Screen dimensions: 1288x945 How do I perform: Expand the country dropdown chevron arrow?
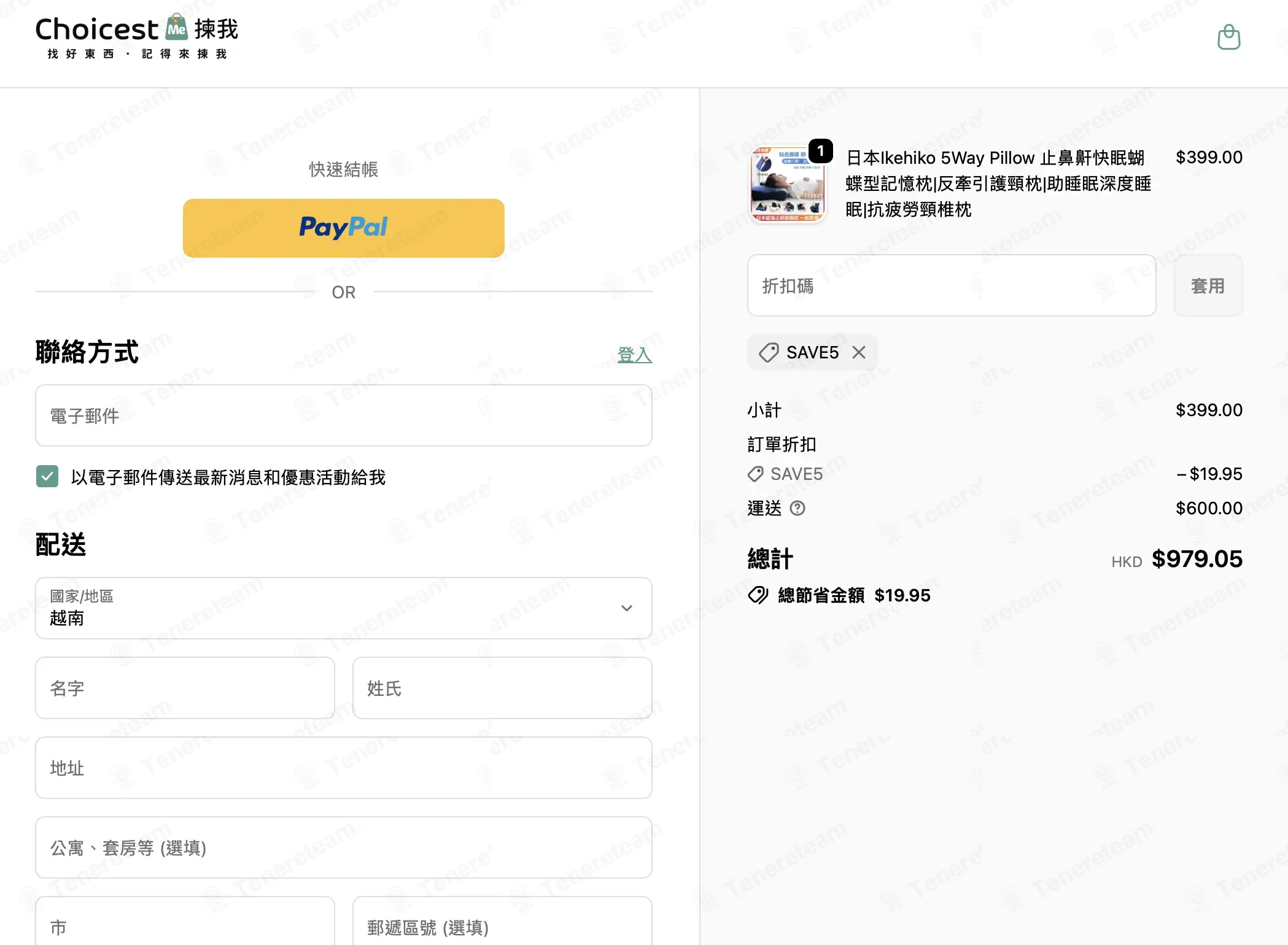626,608
